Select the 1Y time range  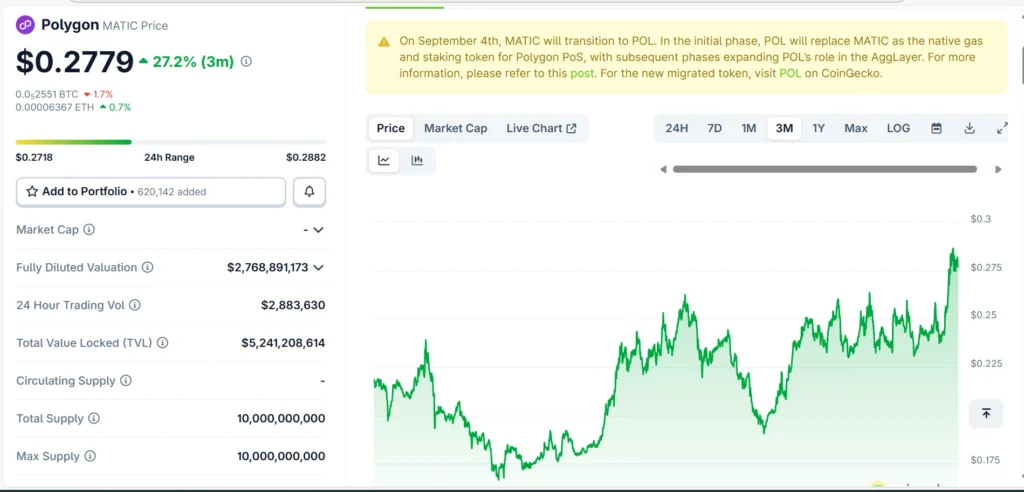[818, 128]
